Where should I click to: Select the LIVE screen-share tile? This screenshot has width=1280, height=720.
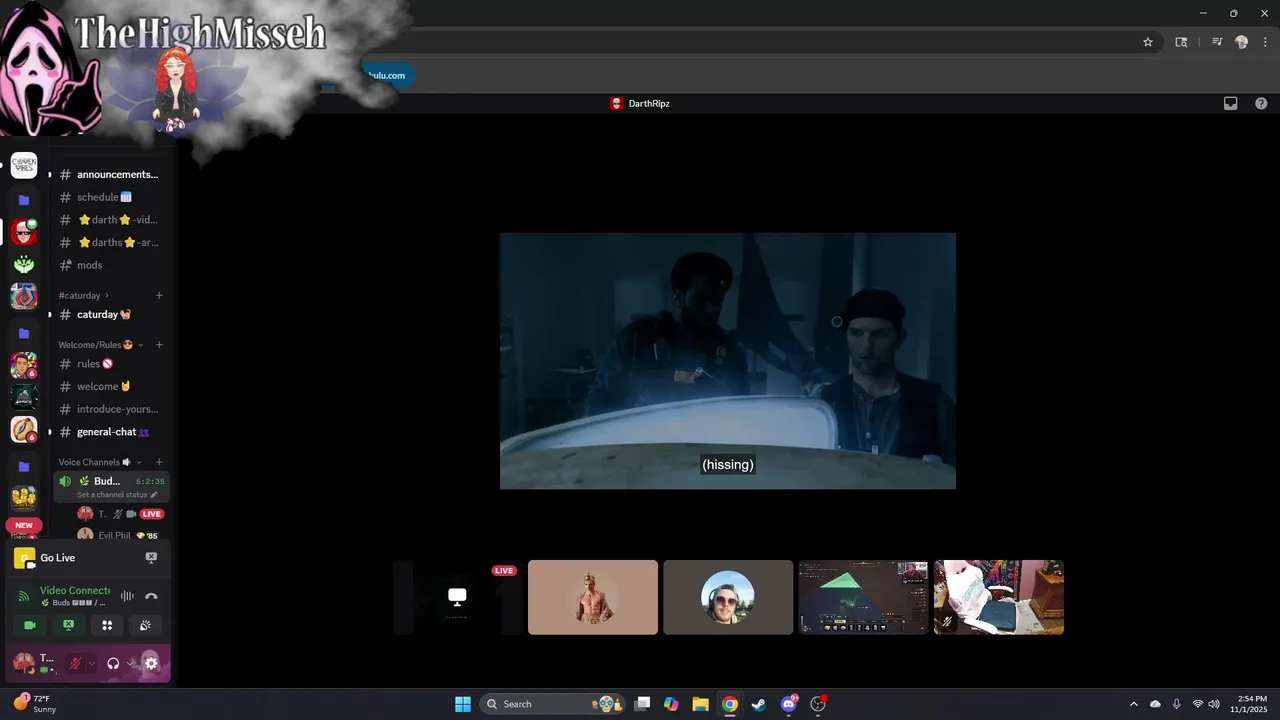(458, 597)
